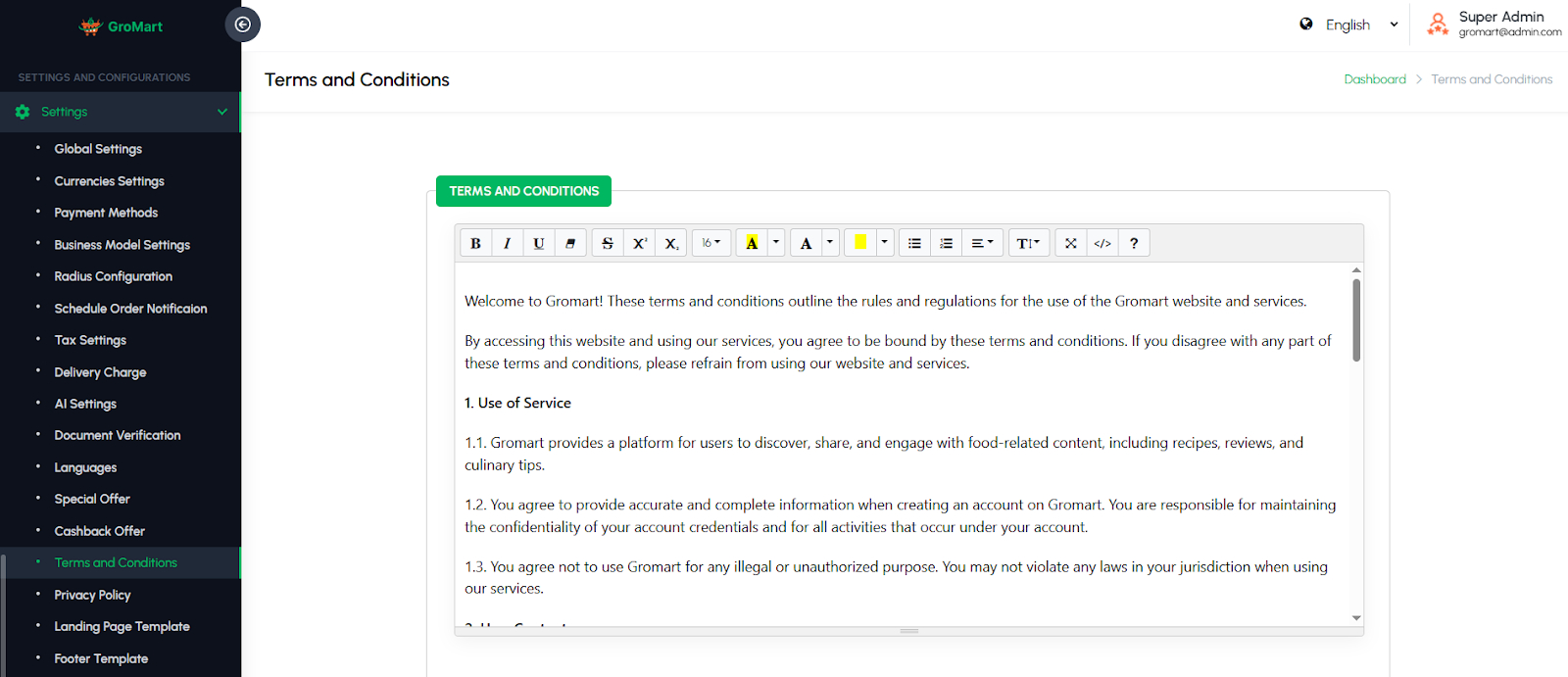Screen dimensions: 1568x677
Task: Collapse sidebar with the back-arrow button
Action: point(243,24)
